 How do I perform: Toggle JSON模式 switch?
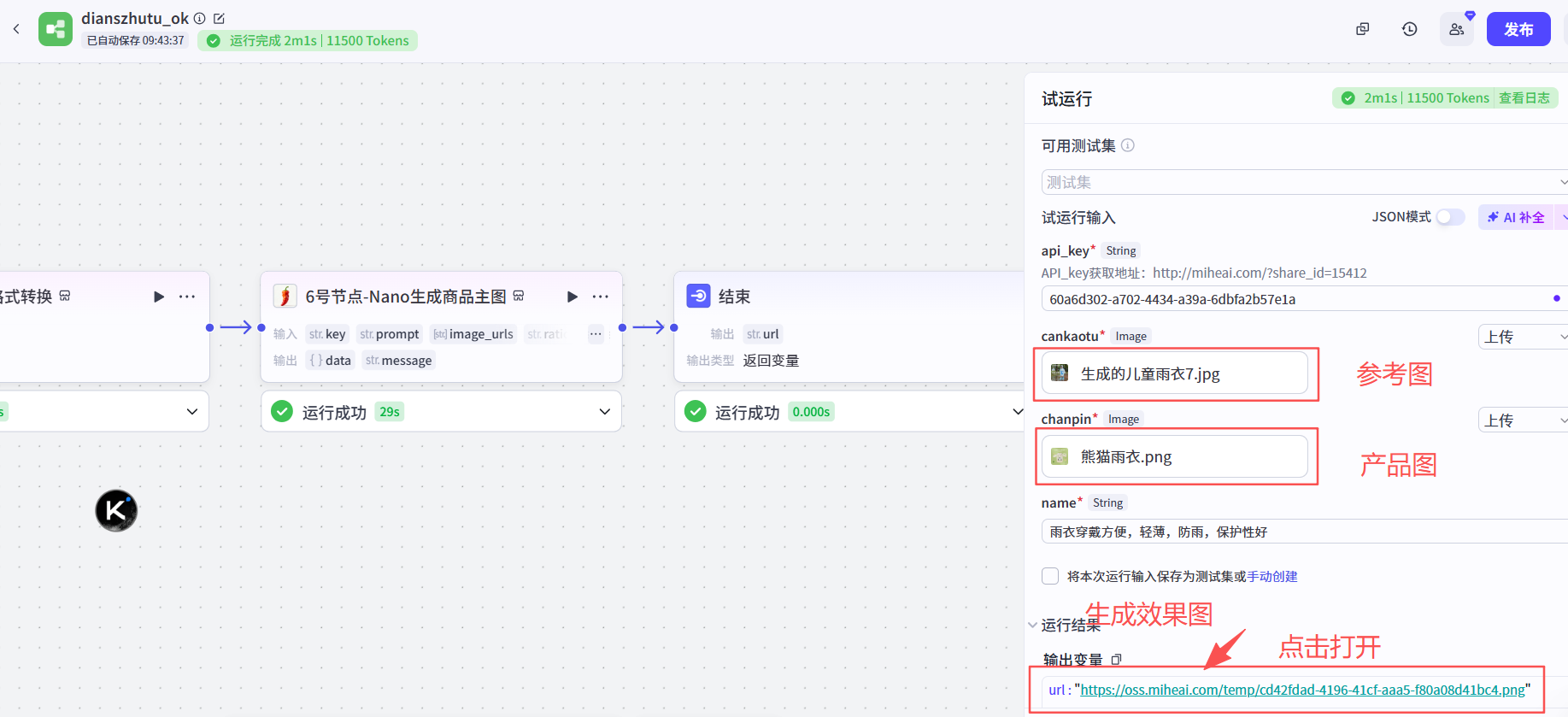1450,217
